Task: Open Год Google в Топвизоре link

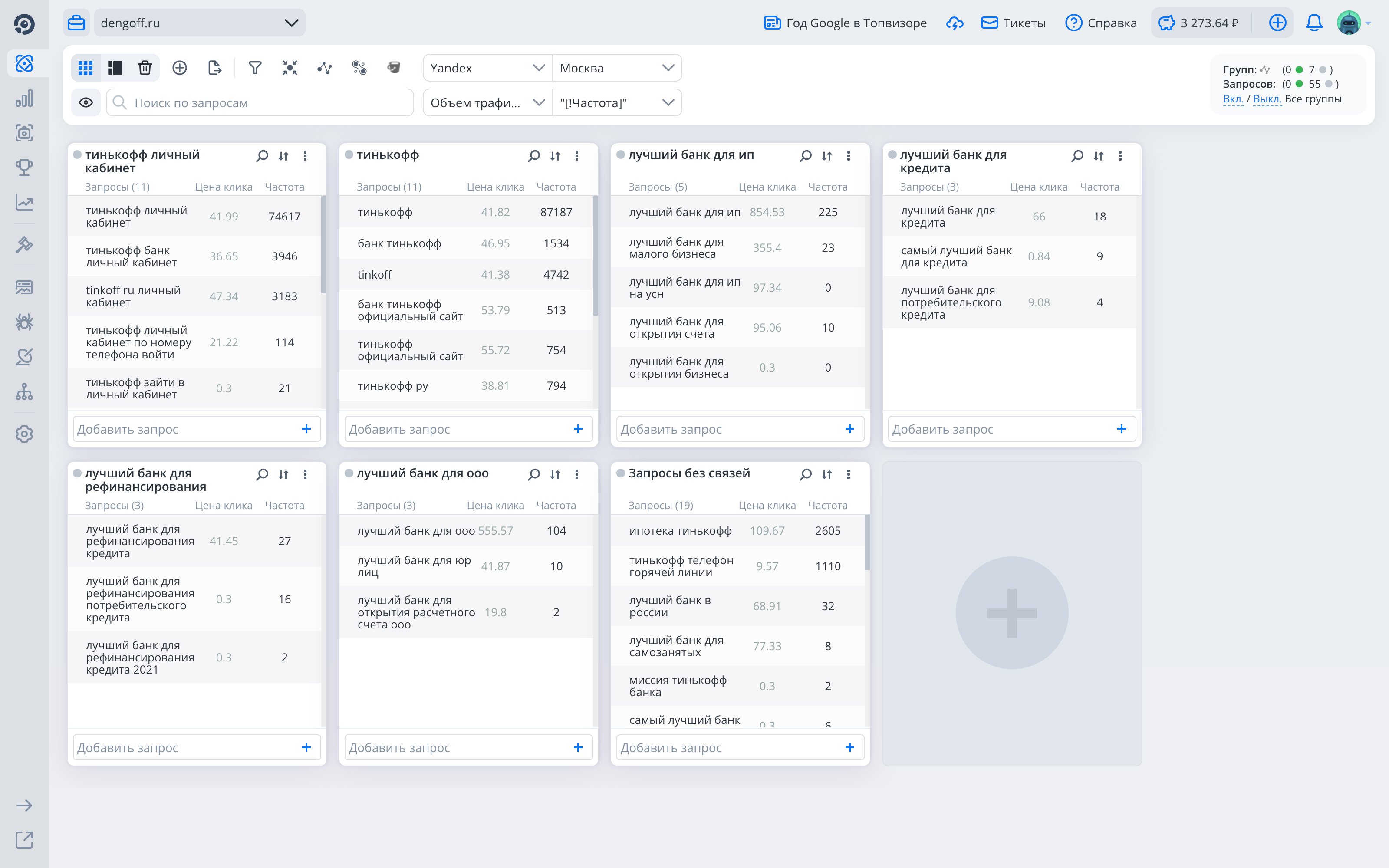Action: point(845,23)
